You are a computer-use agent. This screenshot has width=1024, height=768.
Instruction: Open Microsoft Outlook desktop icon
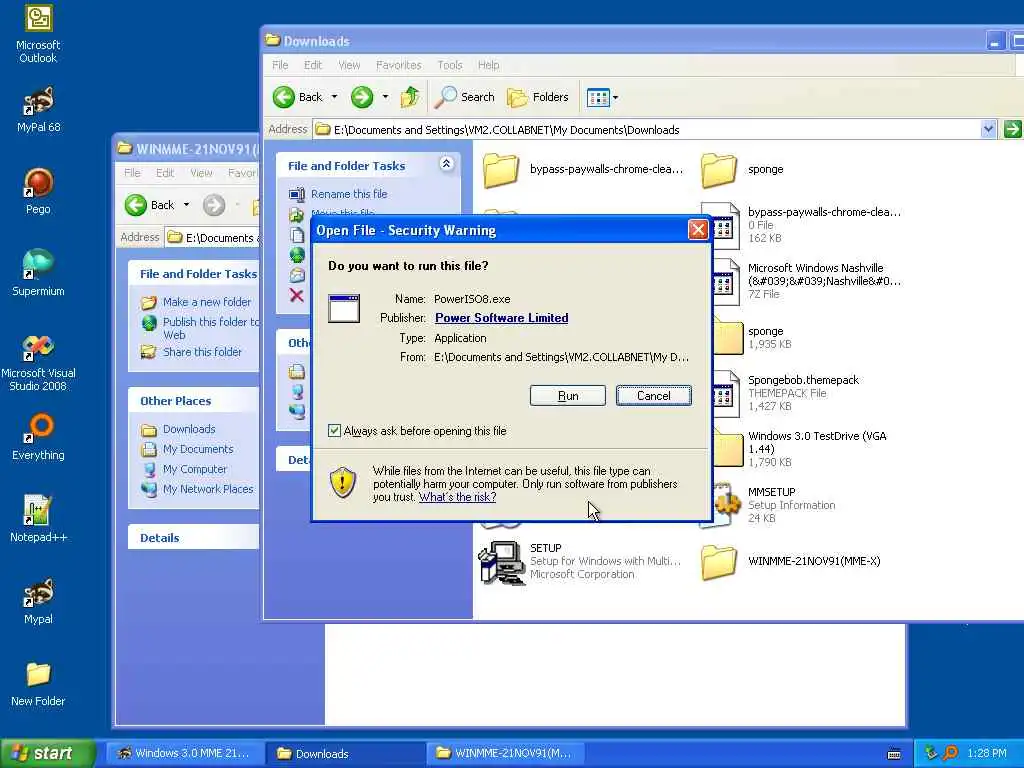(x=38, y=33)
